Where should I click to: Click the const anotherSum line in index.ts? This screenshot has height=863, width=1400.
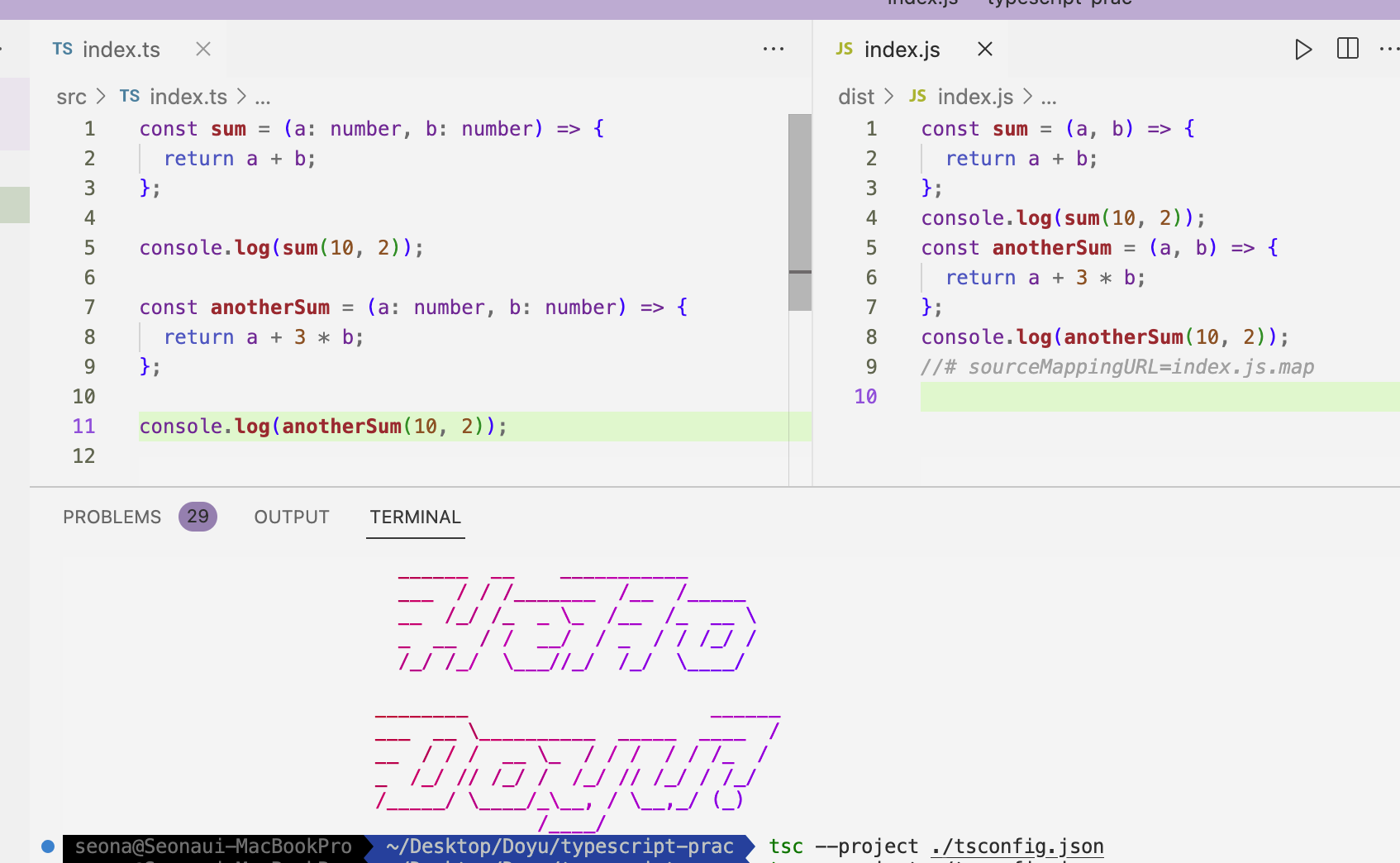click(x=413, y=308)
